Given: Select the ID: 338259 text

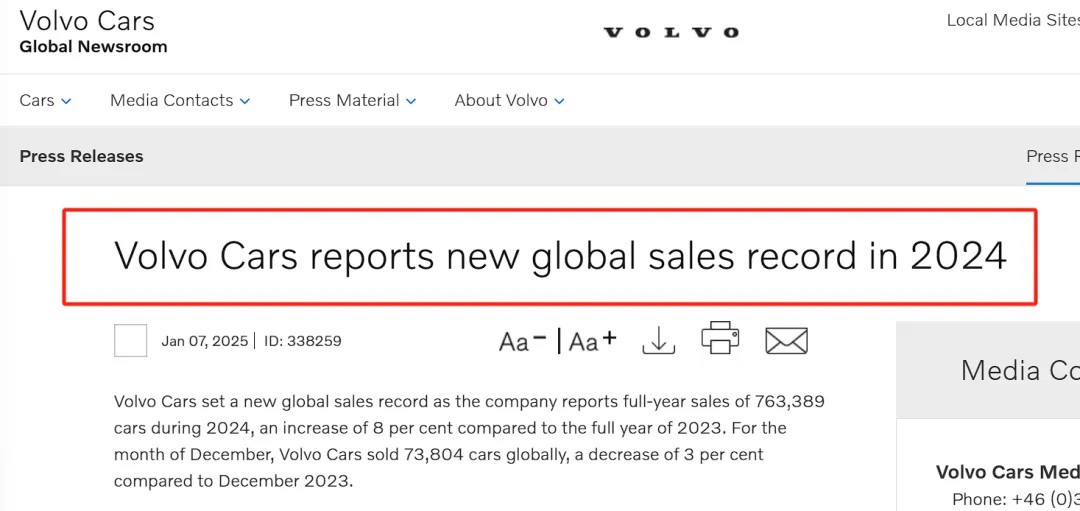Looking at the screenshot, I should point(303,341).
